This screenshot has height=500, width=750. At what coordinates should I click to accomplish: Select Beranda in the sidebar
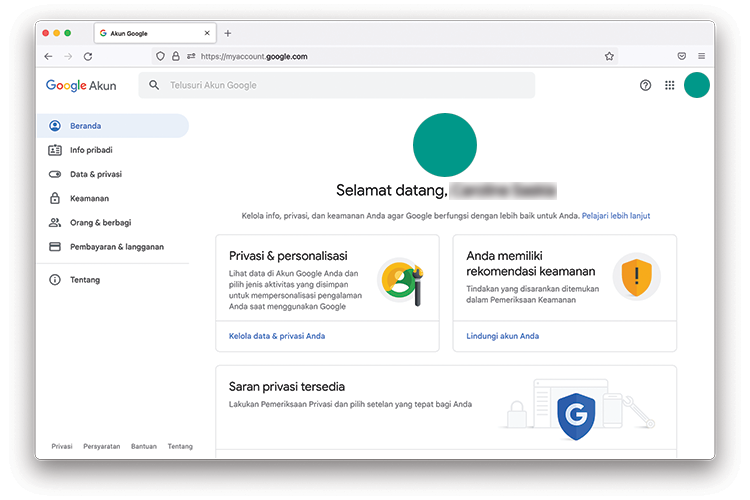point(113,126)
